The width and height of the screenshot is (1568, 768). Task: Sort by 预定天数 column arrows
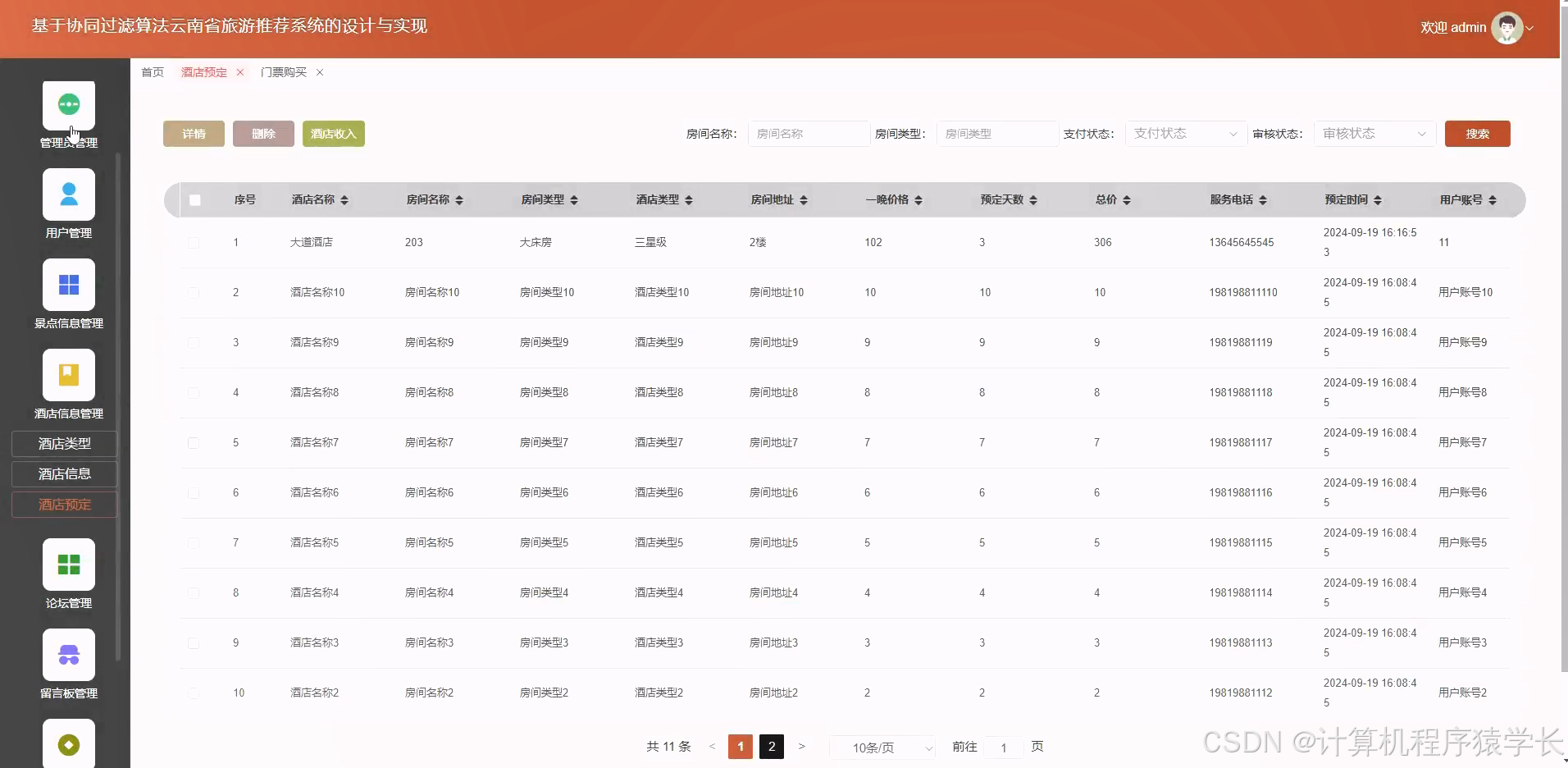(x=1033, y=200)
